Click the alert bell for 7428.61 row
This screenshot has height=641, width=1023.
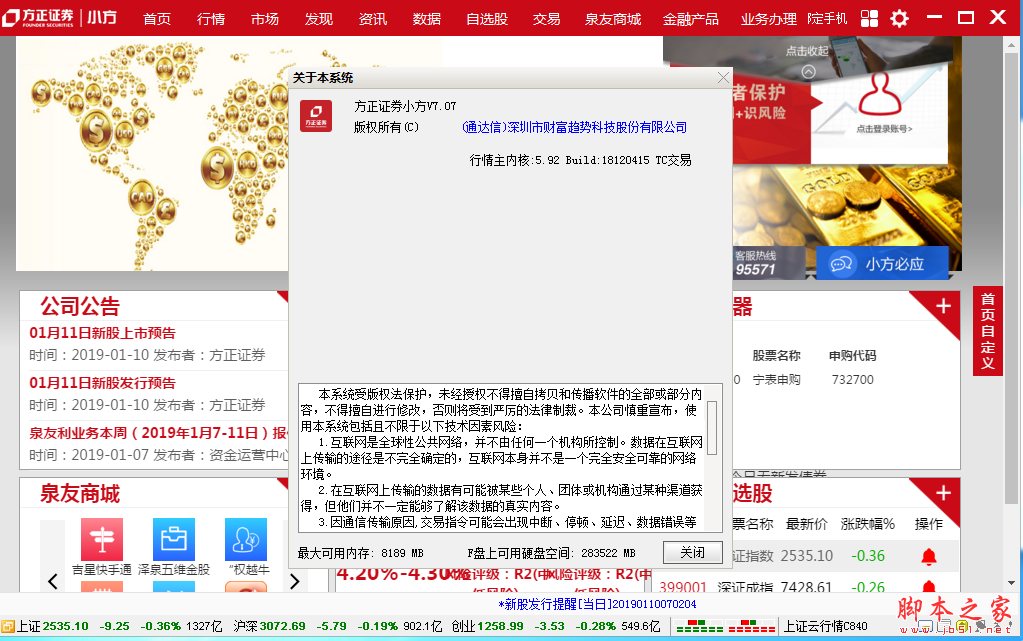pos(929,586)
